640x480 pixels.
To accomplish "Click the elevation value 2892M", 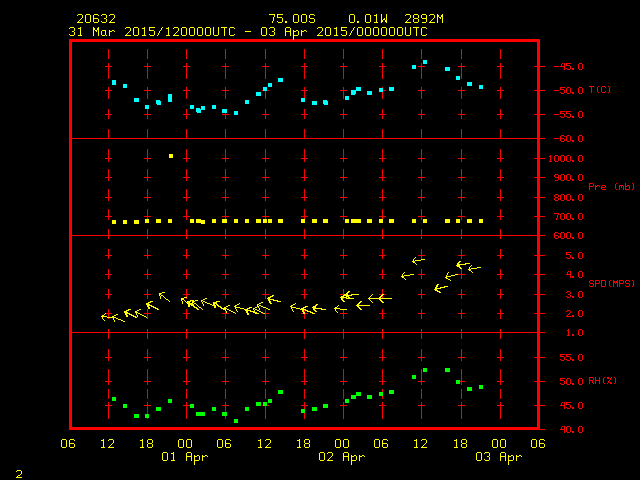I will click(424, 19).
